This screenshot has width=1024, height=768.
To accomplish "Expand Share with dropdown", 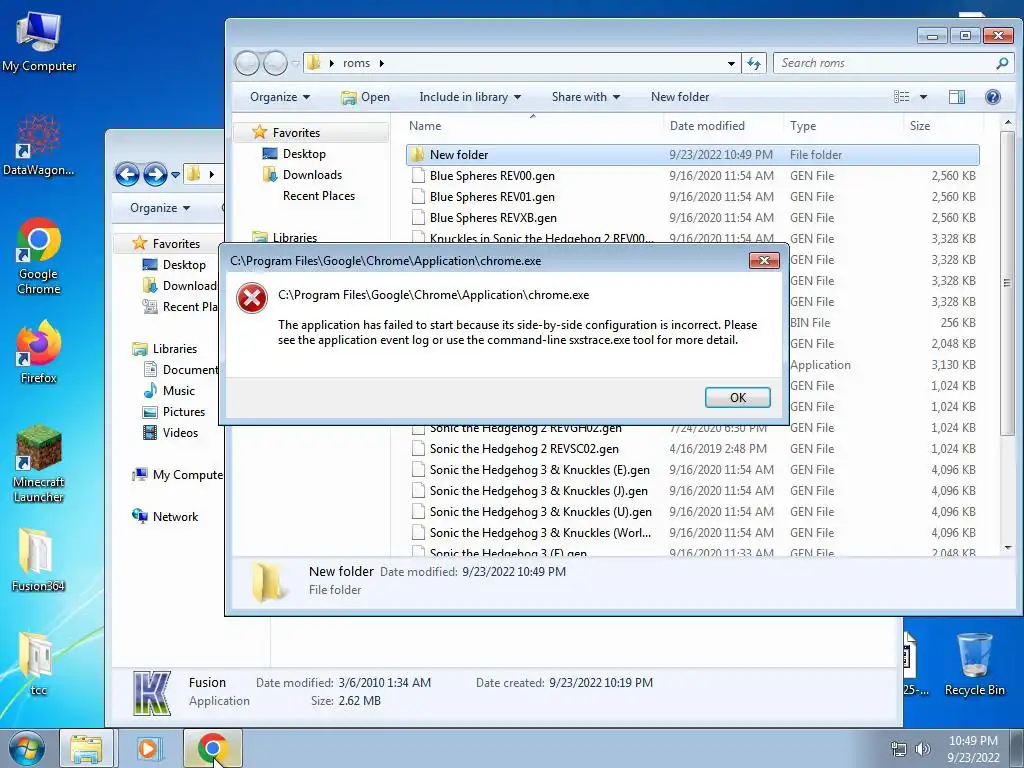I will coord(585,97).
